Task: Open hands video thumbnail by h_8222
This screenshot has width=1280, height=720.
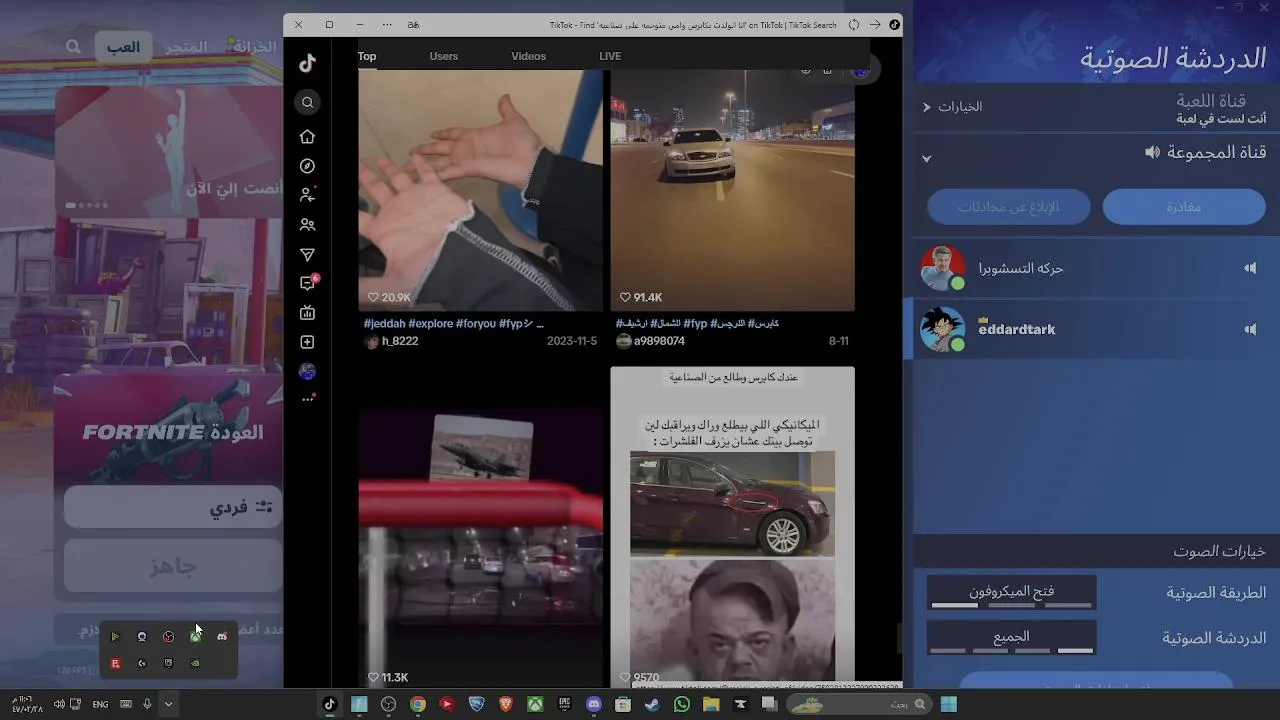Action: (481, 190)
